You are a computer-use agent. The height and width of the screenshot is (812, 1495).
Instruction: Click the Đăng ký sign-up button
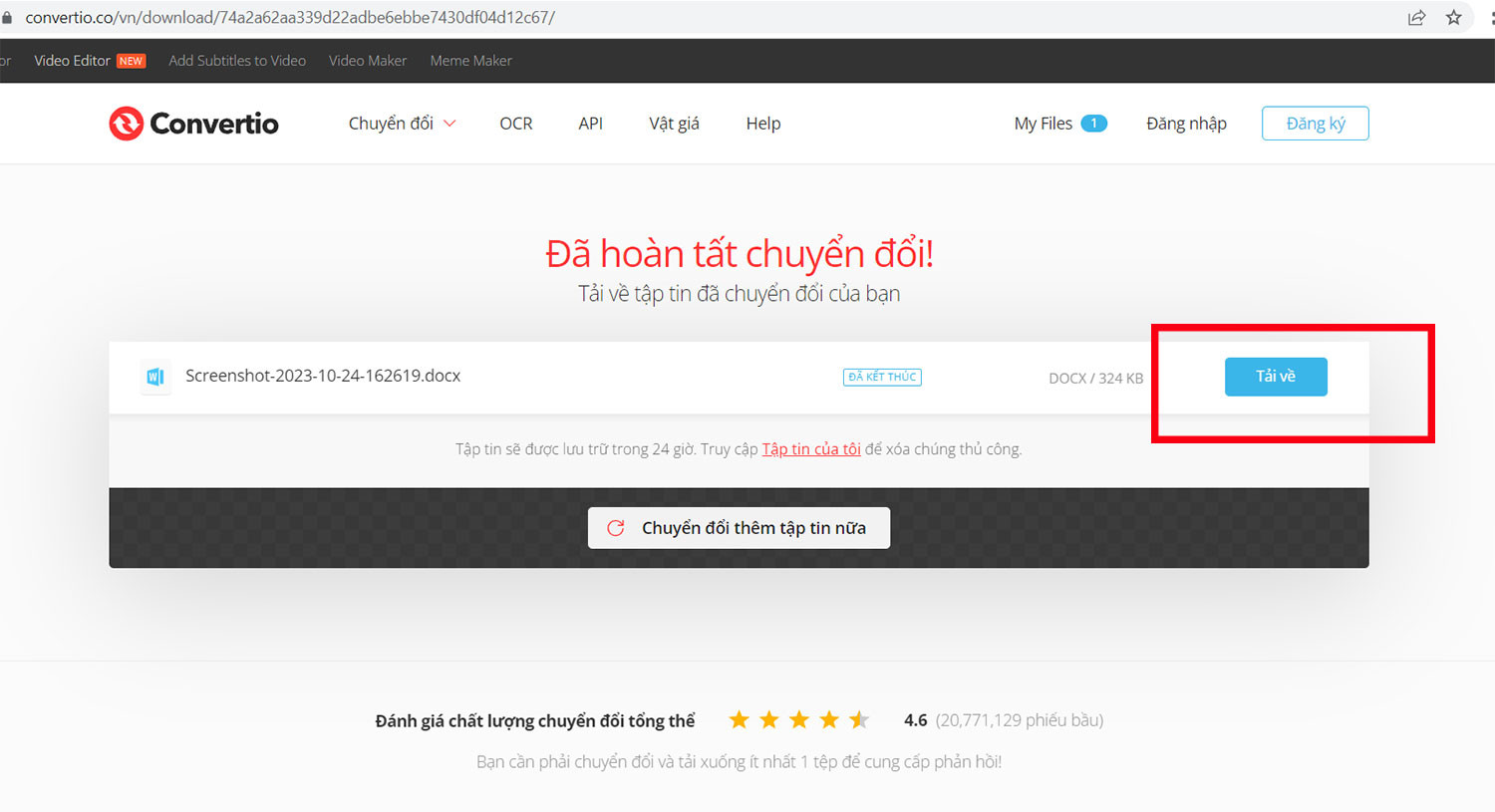tap(1316, 124)
